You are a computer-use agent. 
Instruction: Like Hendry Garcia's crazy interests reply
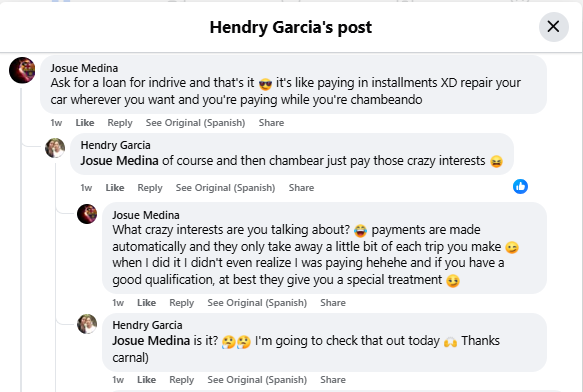click(x=115, y=188)
